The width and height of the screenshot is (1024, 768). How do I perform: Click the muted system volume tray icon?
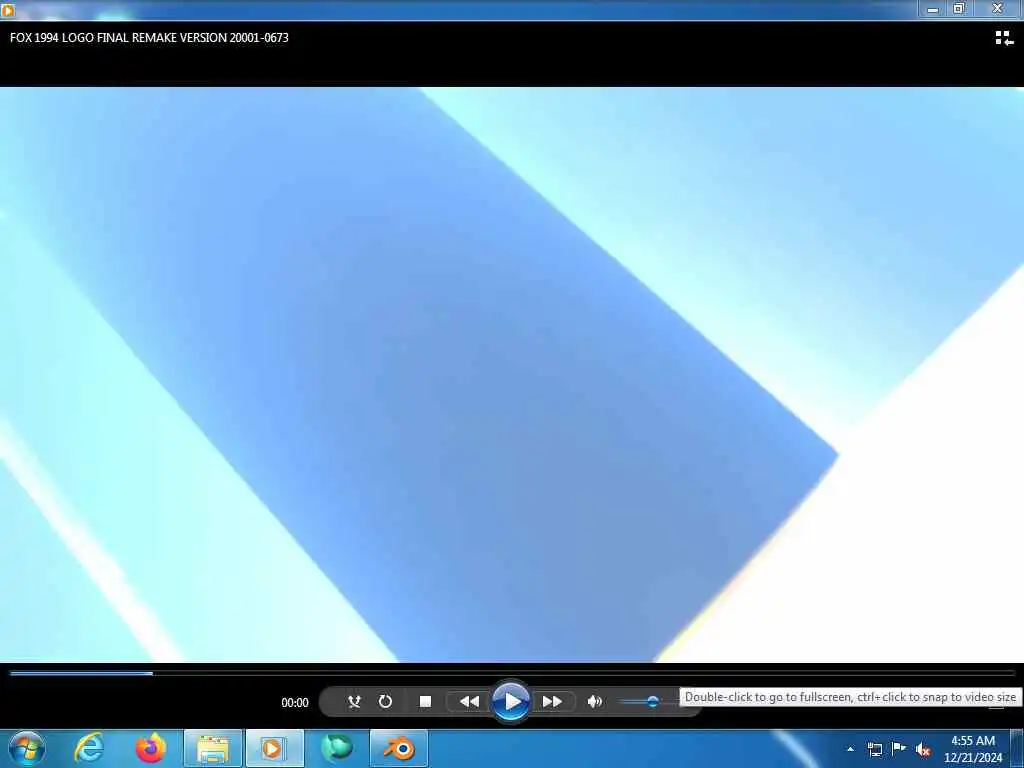coord(923,750)
